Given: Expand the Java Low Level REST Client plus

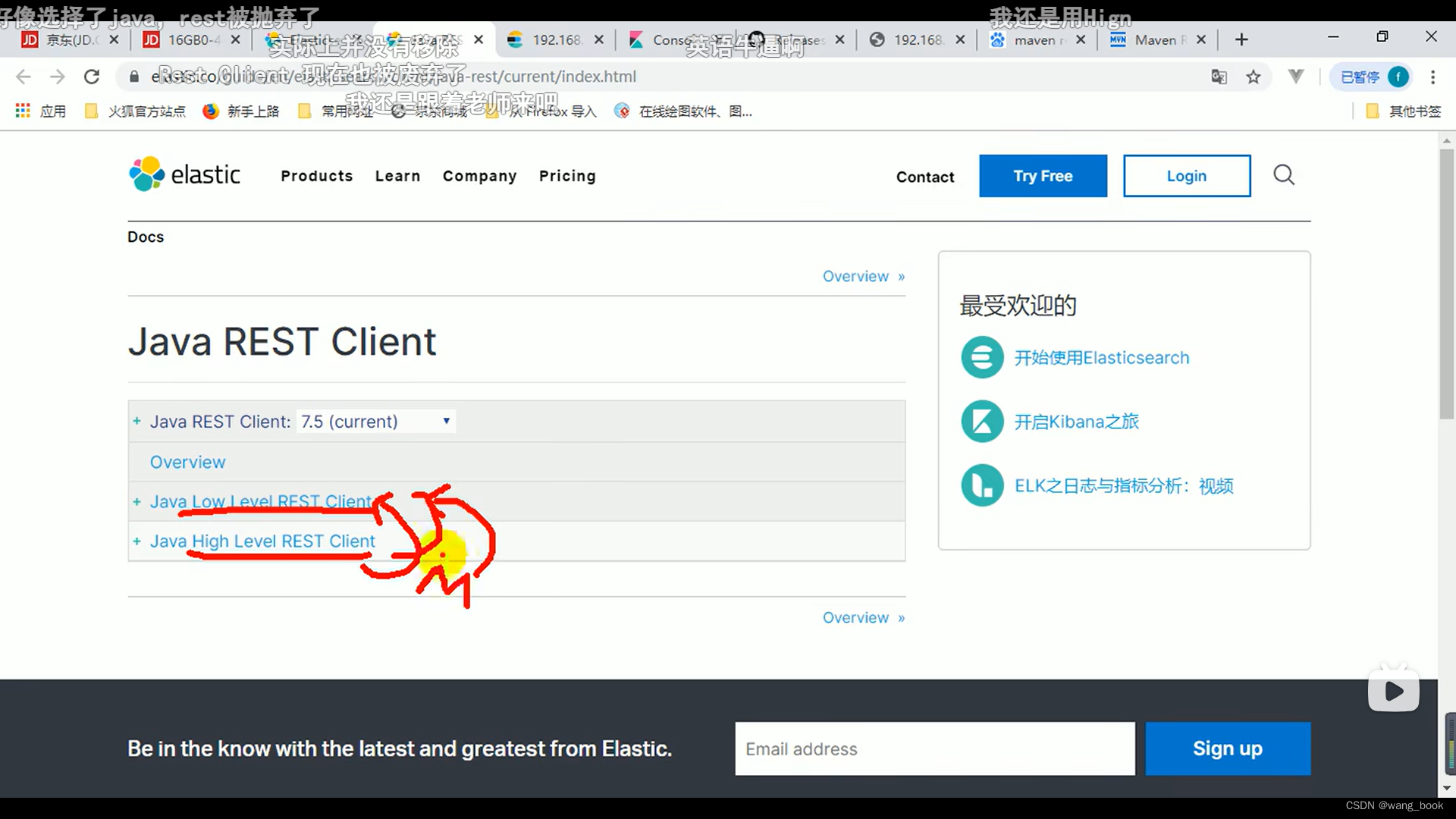Looking at the screenshot, I should (x=136, y=501).
